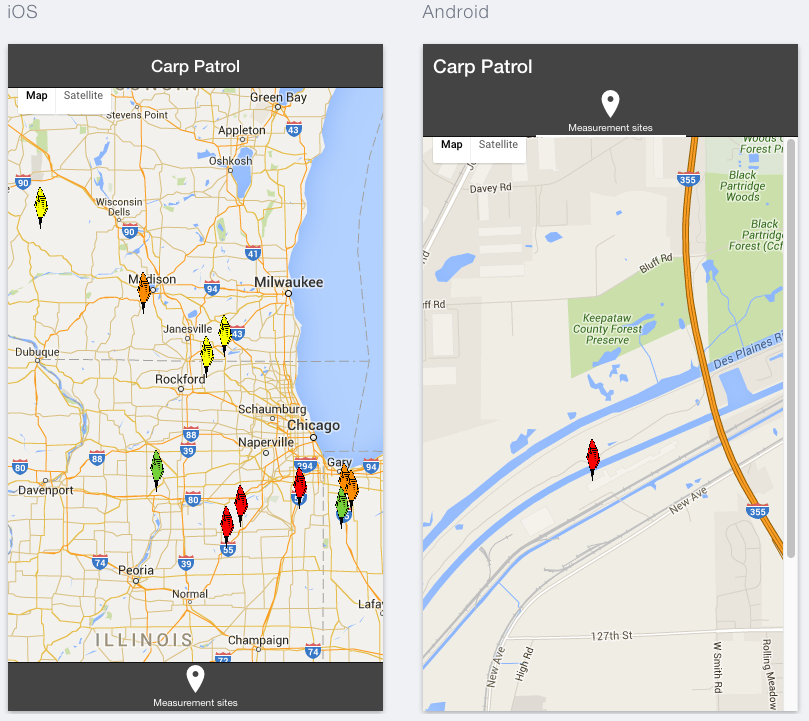Switch iOS map to Map view

tap(37, 95)
